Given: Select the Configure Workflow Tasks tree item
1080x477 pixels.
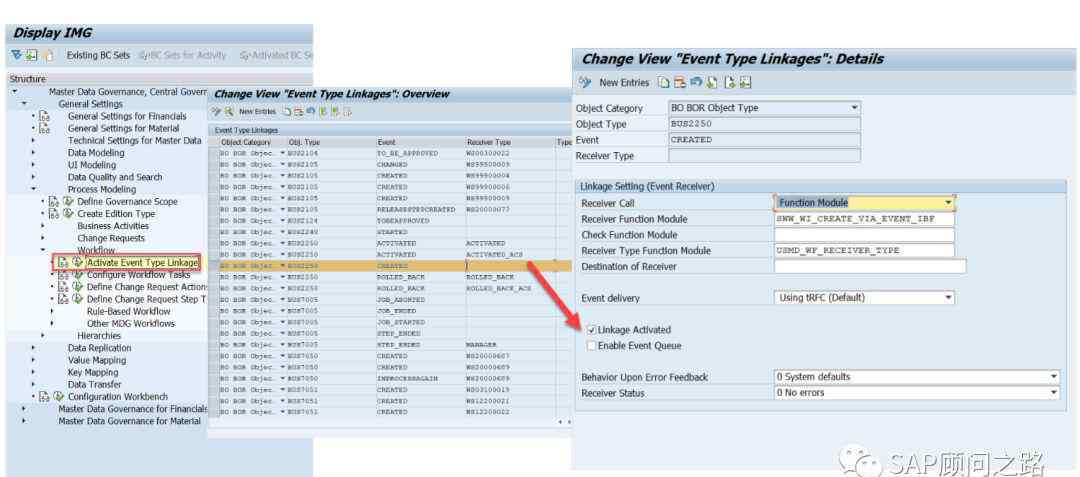Looking at the screenshot, I should click(x=138, y=275).
